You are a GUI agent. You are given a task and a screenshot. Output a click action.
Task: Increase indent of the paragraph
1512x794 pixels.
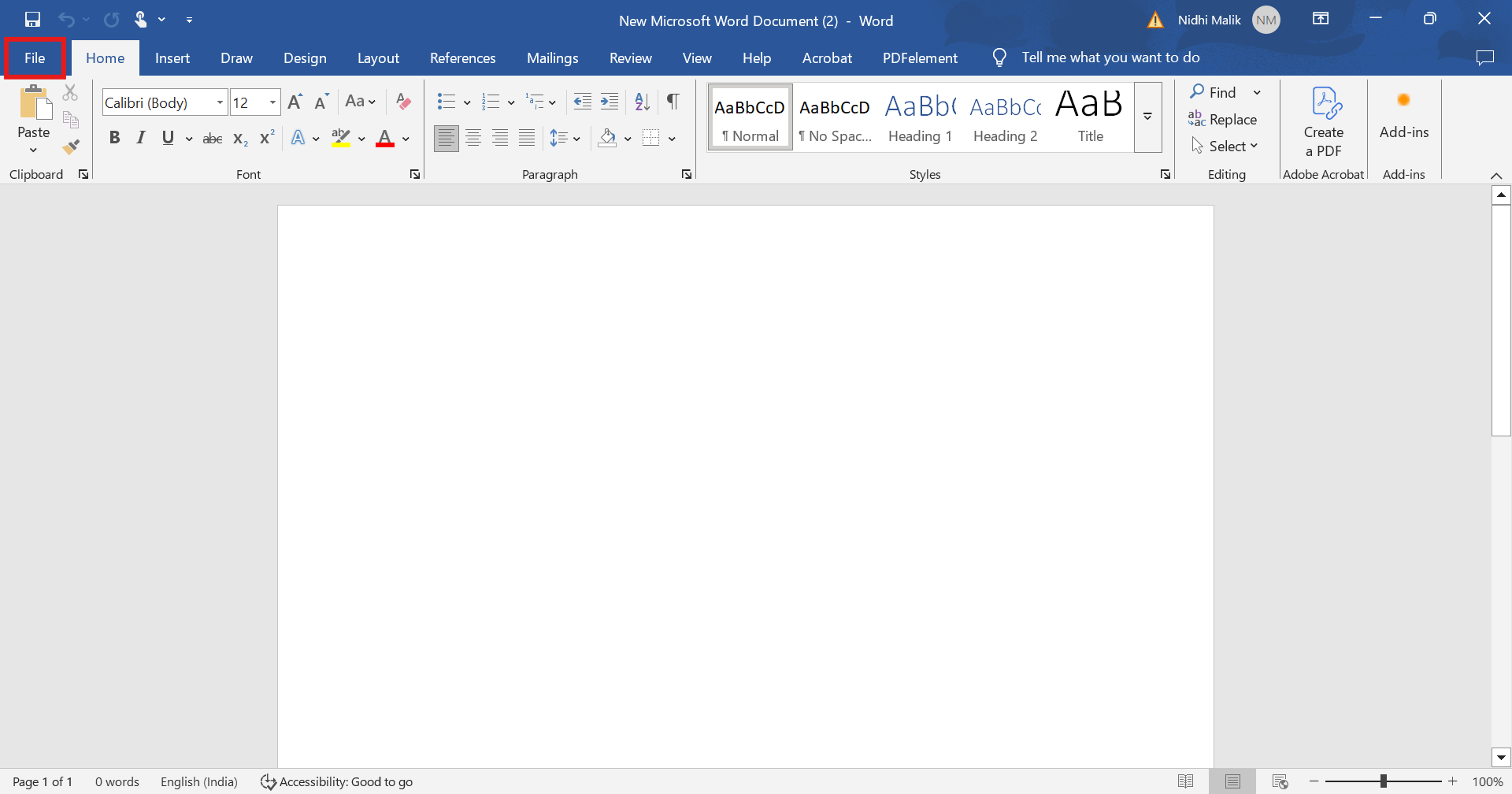(610, 102)
